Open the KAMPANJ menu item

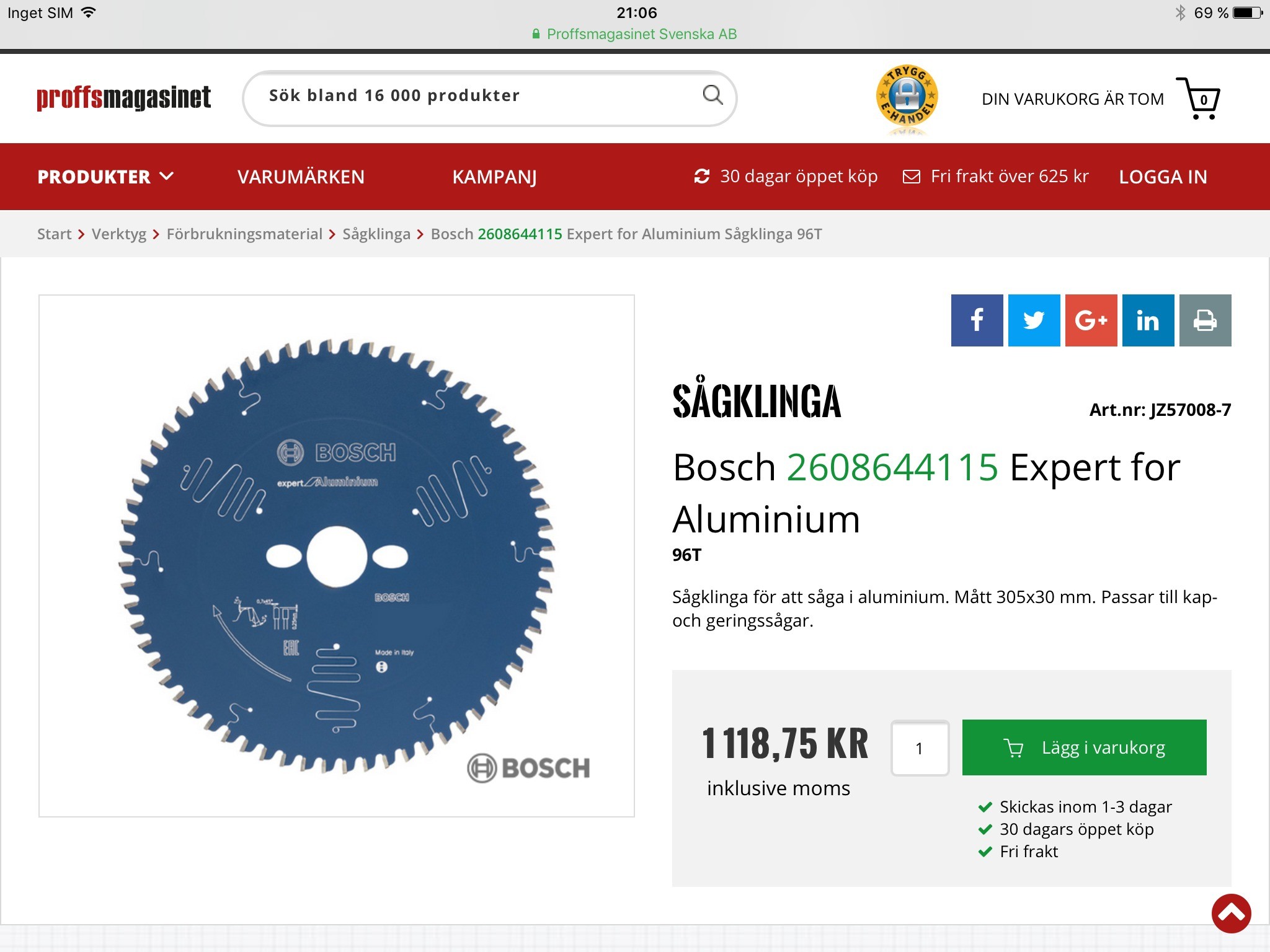coord(494,177)
